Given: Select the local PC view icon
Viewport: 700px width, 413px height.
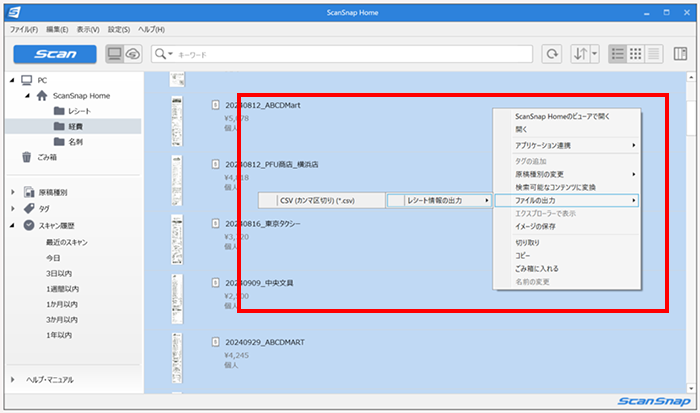Looking at the screenshot, I should [115, 54].
